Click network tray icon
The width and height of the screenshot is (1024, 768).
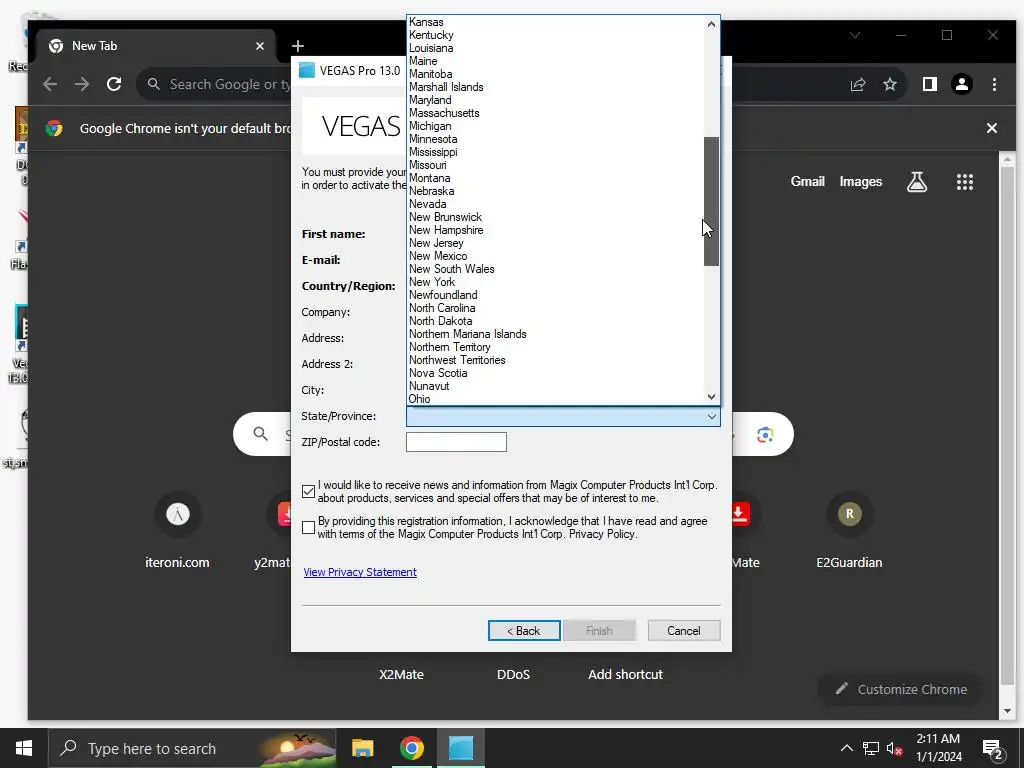tap(871, 748)
